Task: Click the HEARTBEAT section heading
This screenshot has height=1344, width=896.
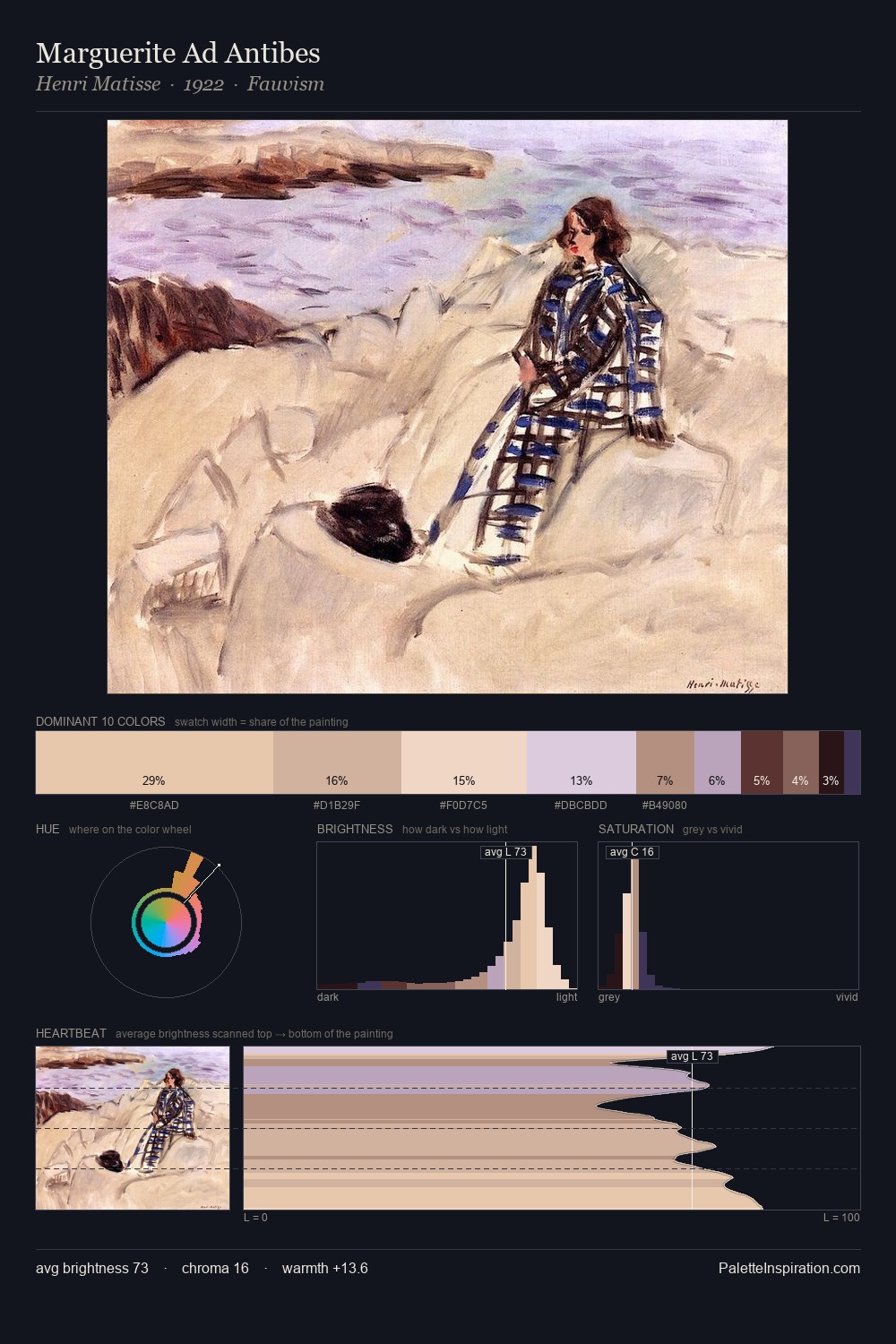Action: click(x=71, y=1033)
